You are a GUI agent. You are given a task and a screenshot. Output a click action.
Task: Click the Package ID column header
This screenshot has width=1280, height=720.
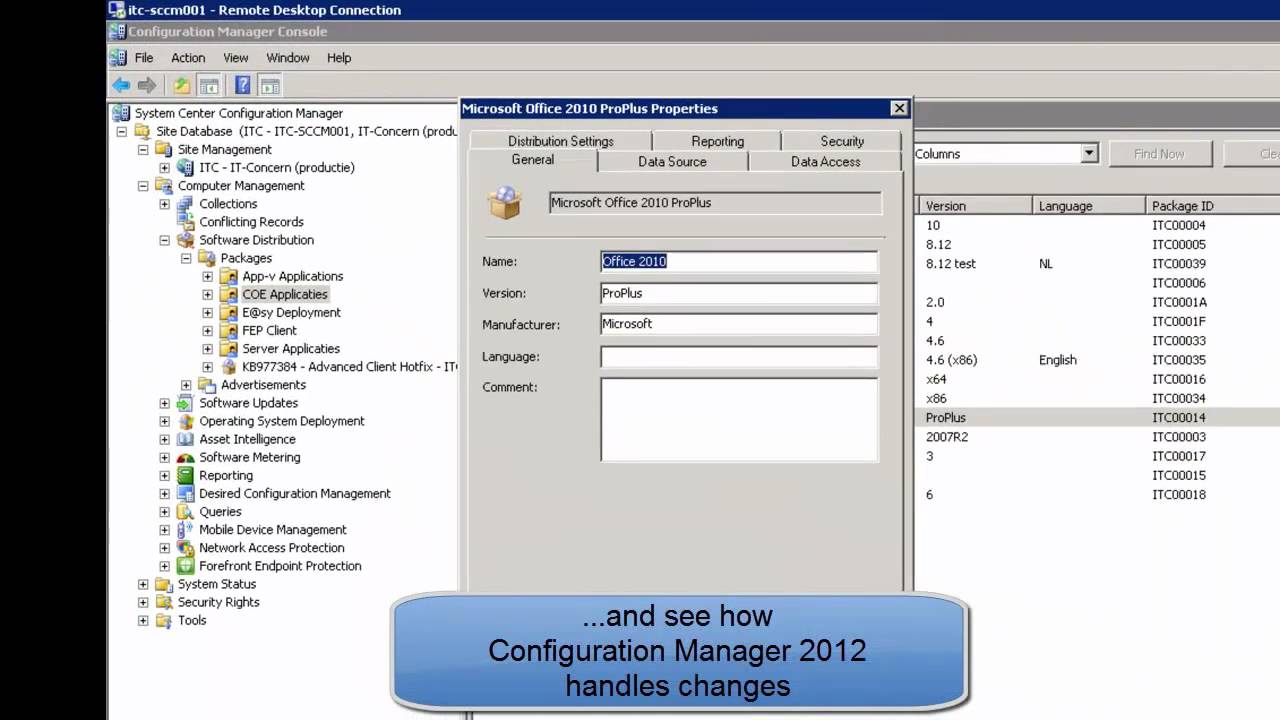pyautogui.click(x=1212, y=206)
